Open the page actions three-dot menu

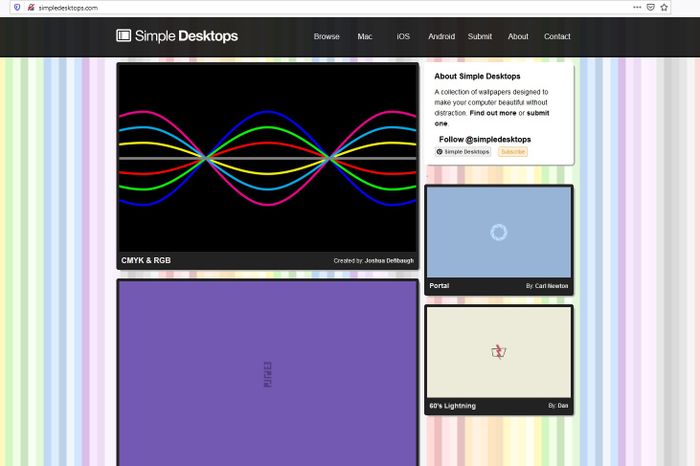[636, 7]
